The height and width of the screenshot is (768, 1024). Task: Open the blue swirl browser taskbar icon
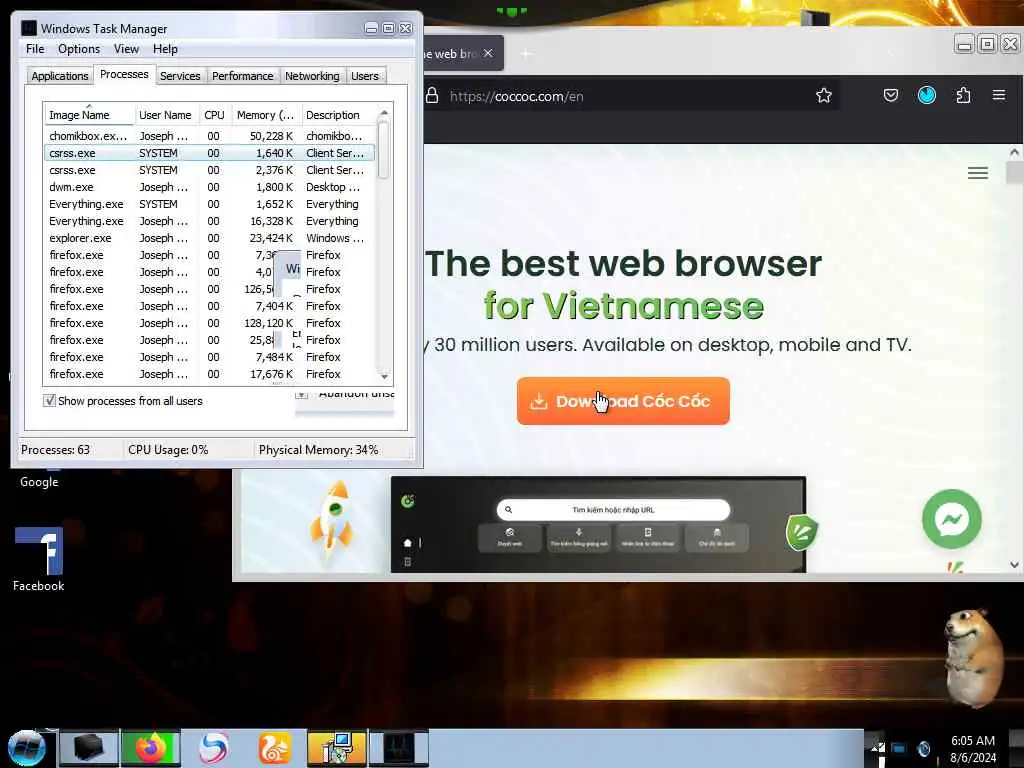point(214,748)
